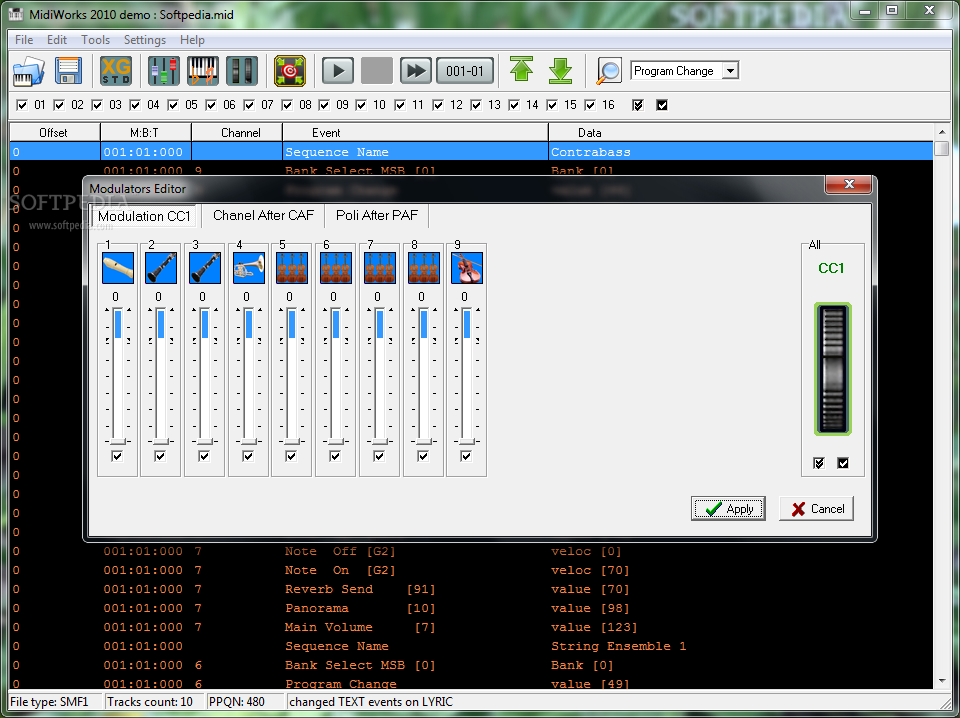This screenshot has width=960, height=718.
Task: Click the red target toolbar icon
Action: (290, 71)
